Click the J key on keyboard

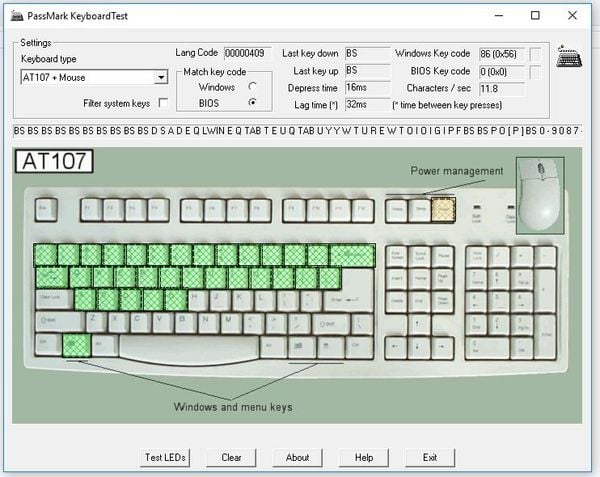click(220, 300)
